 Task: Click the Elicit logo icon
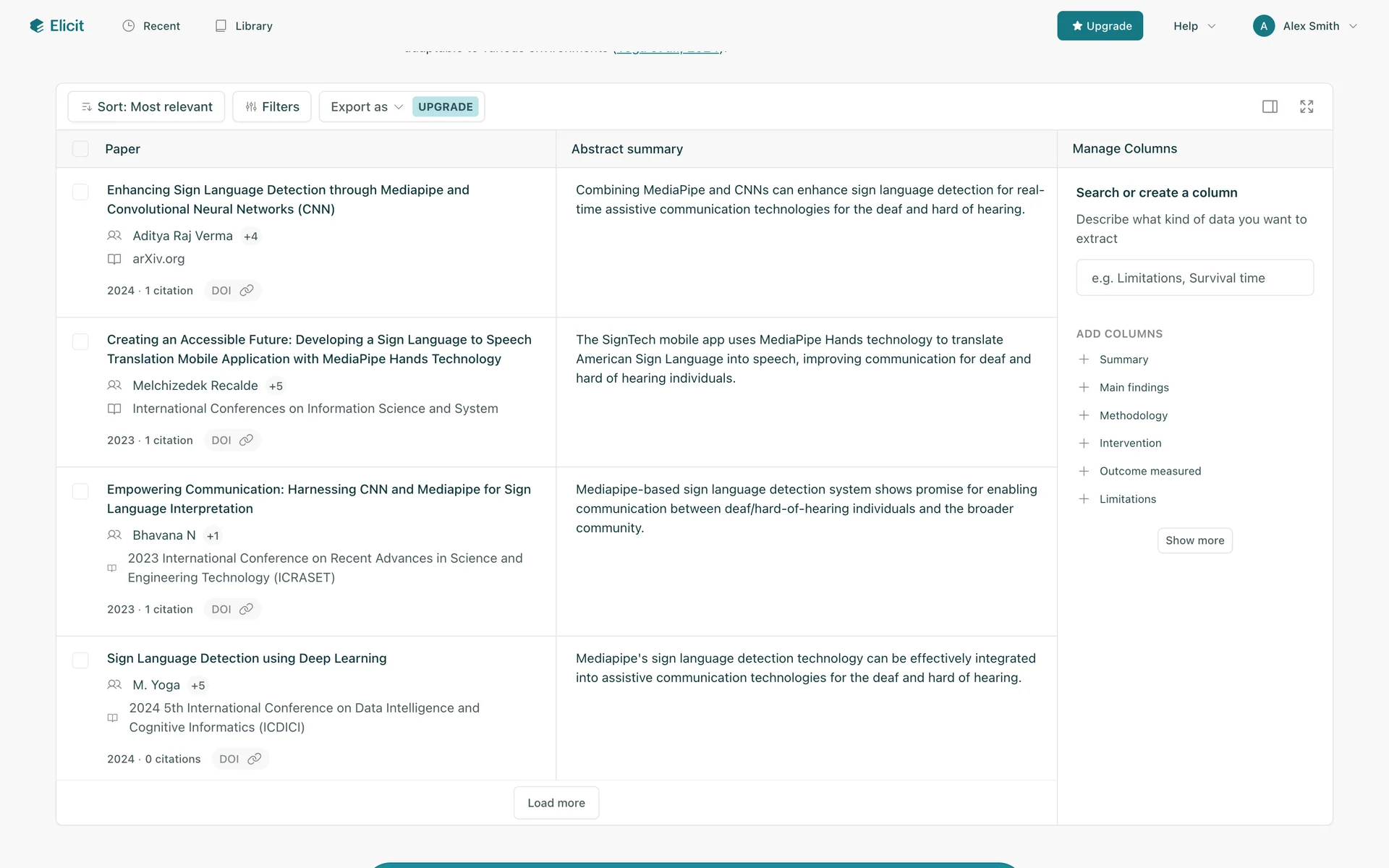(37, 26)
